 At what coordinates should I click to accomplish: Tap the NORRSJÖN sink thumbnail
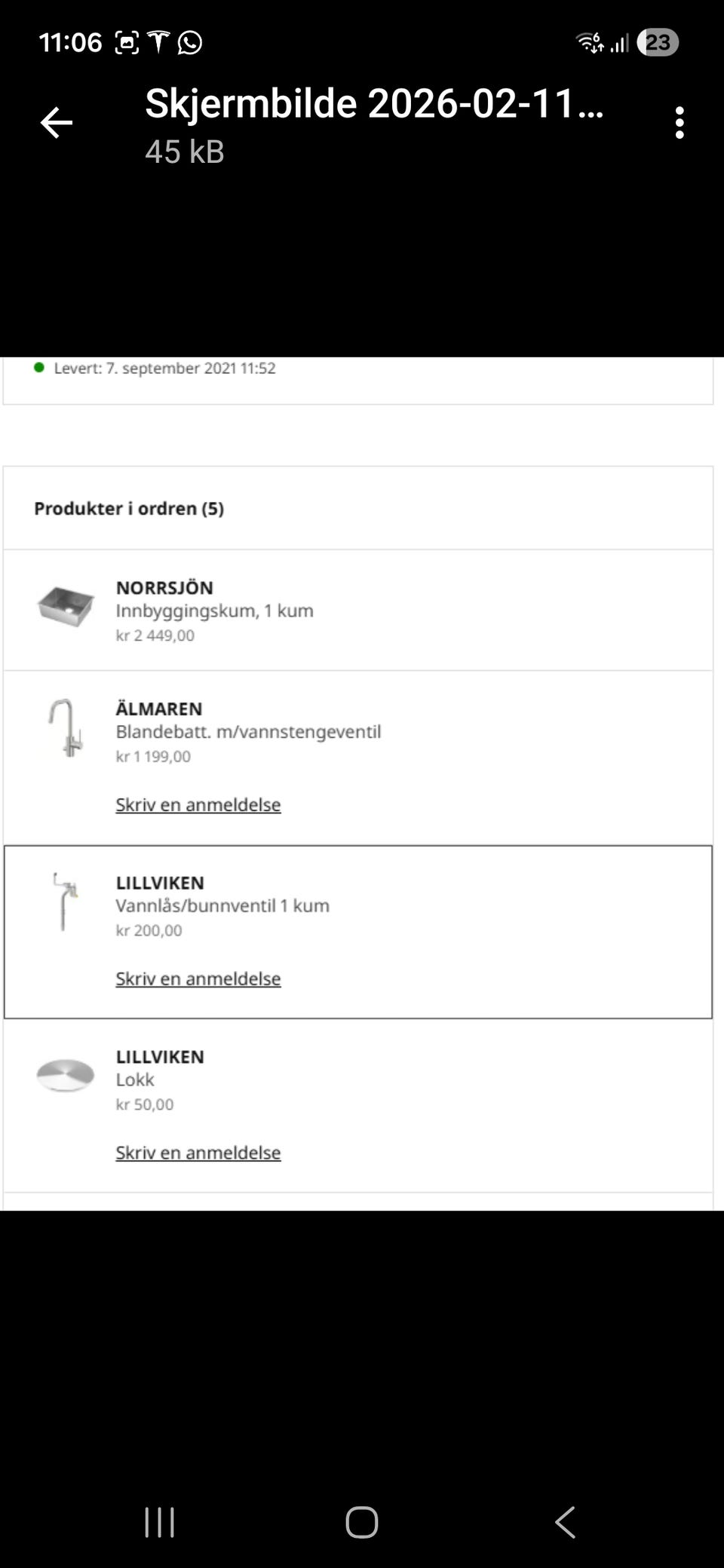pos(66,606)
